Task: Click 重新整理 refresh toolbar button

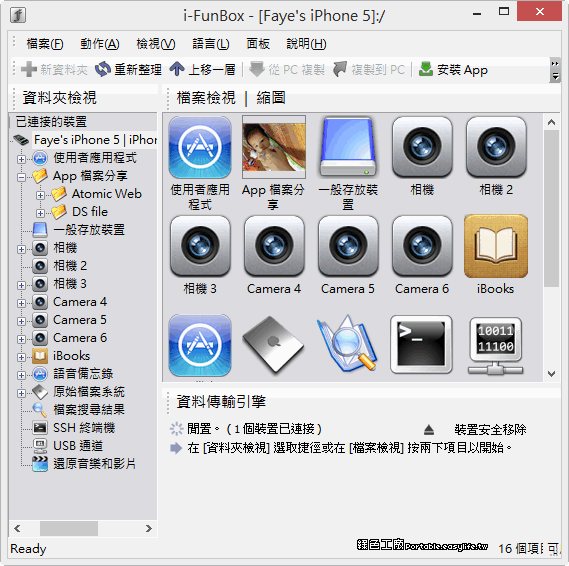Action: 128,69
